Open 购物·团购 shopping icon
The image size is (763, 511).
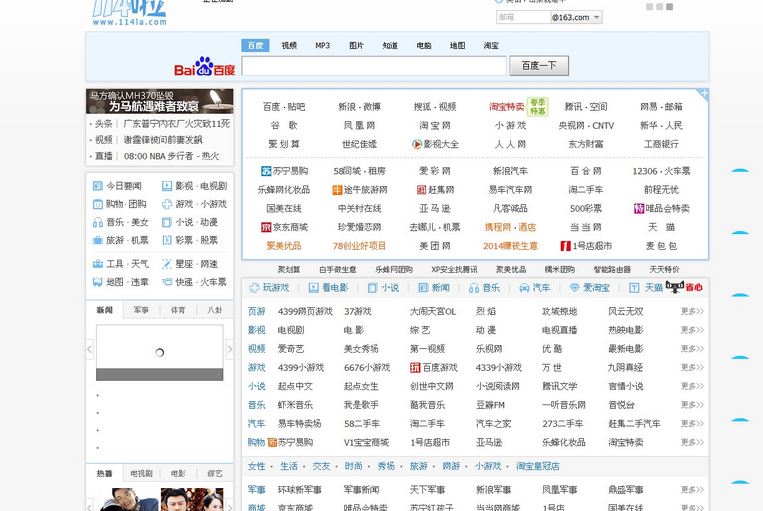[97, 204]
